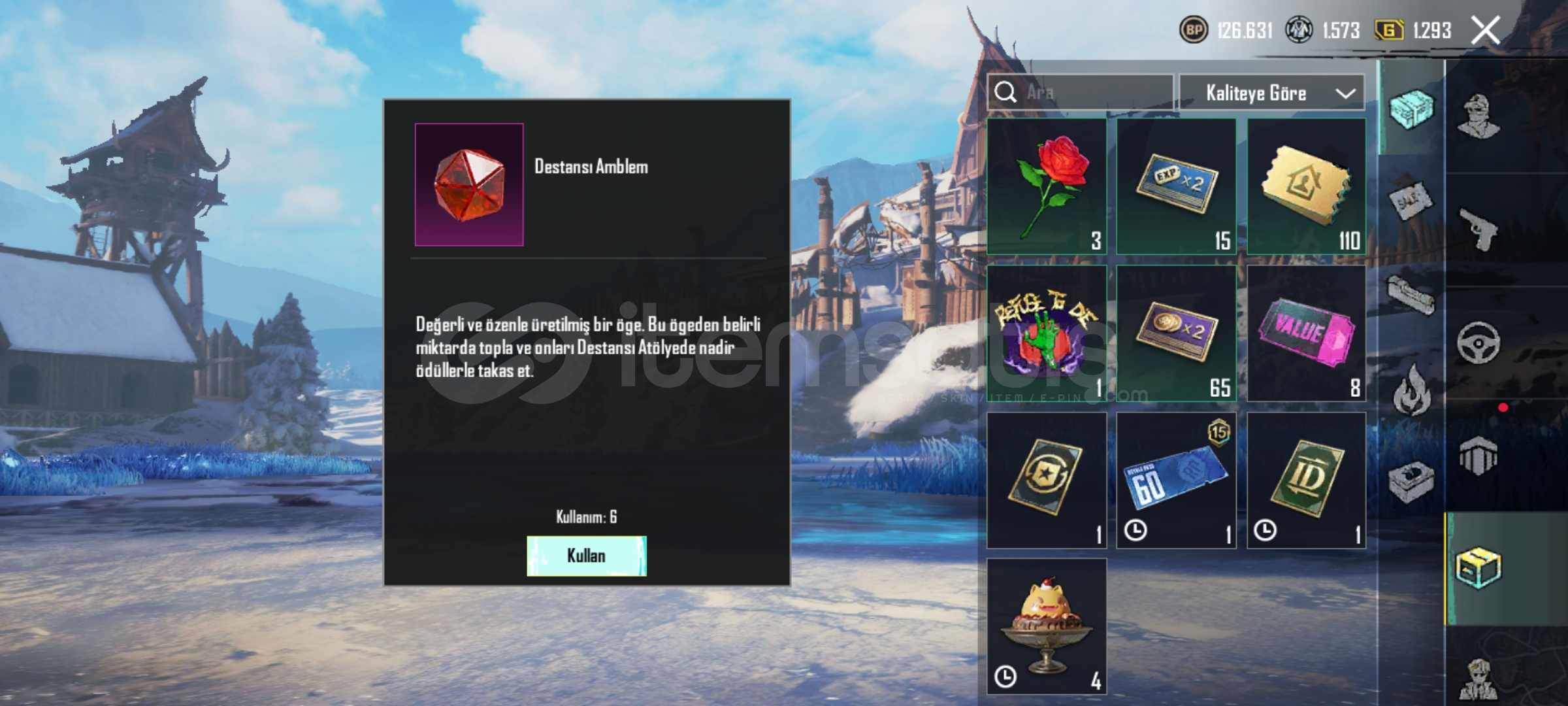The width and height of the screenshot is (1568, 706).
Task: Open the steering wheel vehicles tab
Action: click(x=1479, y=342)
